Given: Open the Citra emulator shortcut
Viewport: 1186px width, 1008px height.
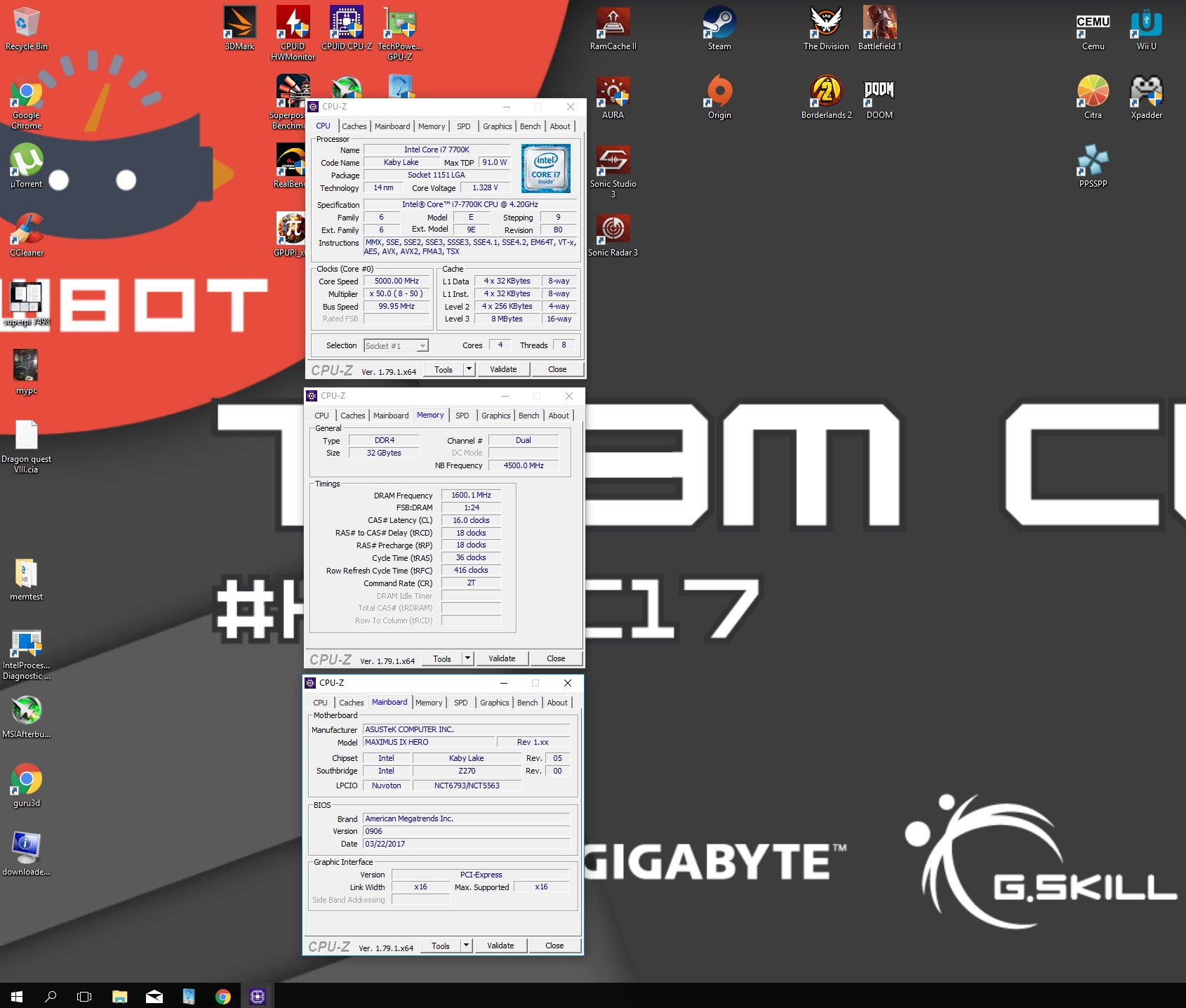Looking at the screenshot, I should pyautogui.click(x=1093, y=97).
